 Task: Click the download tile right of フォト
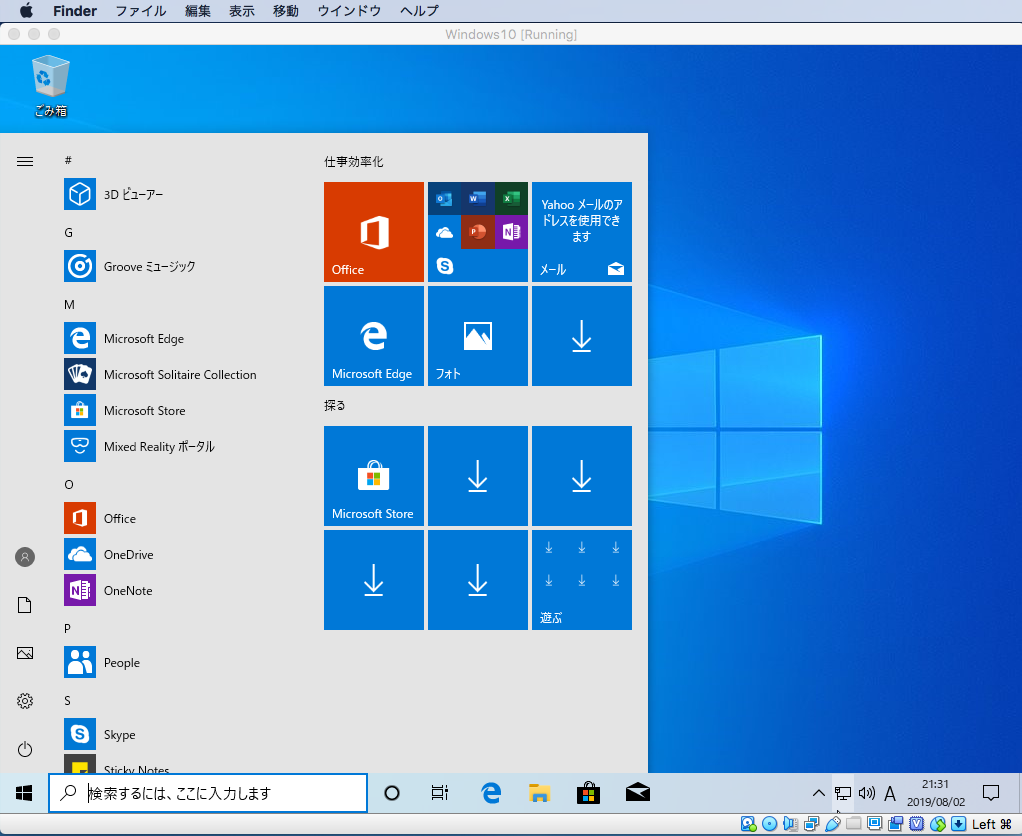pyautogui.click(x=581, y=336)
